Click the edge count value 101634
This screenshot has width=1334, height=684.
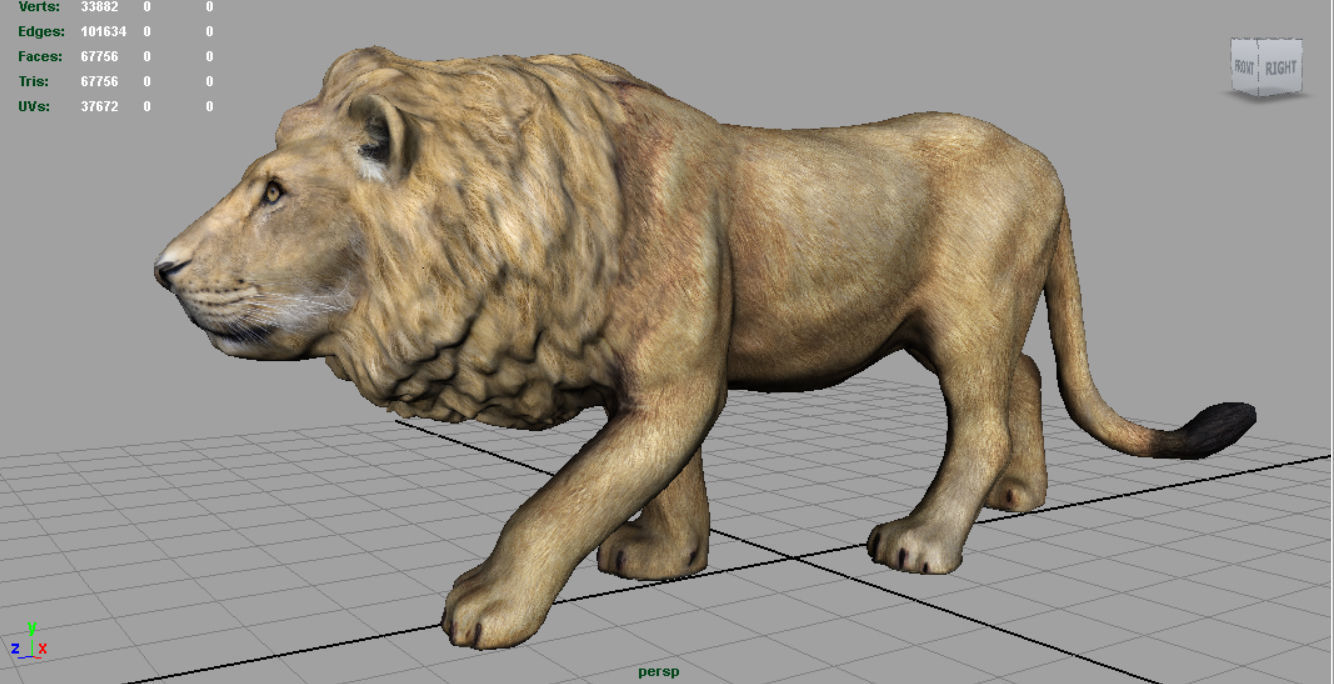103,32
